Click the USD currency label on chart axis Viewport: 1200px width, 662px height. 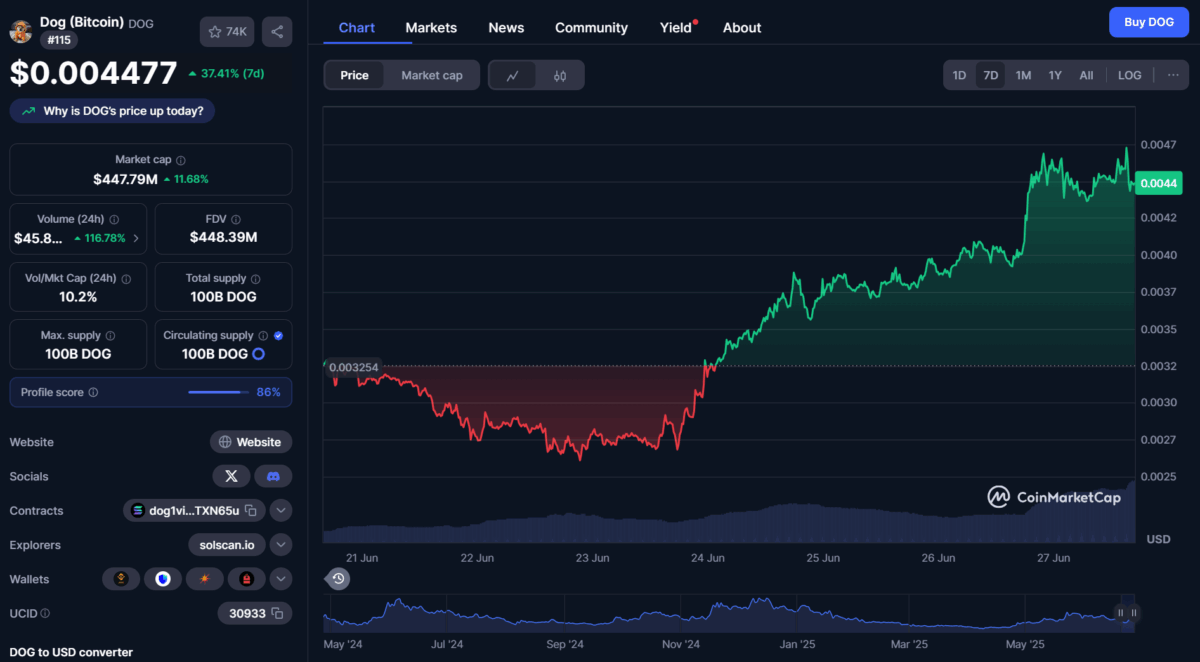[1158, 539]
